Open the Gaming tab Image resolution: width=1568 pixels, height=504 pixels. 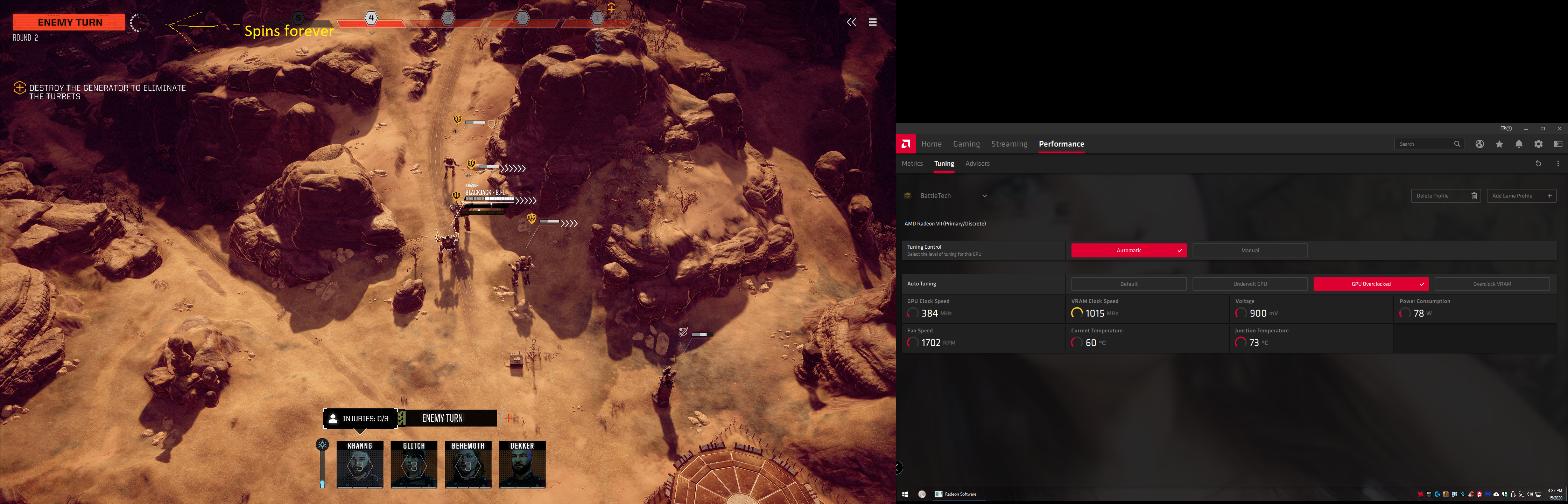966,144
